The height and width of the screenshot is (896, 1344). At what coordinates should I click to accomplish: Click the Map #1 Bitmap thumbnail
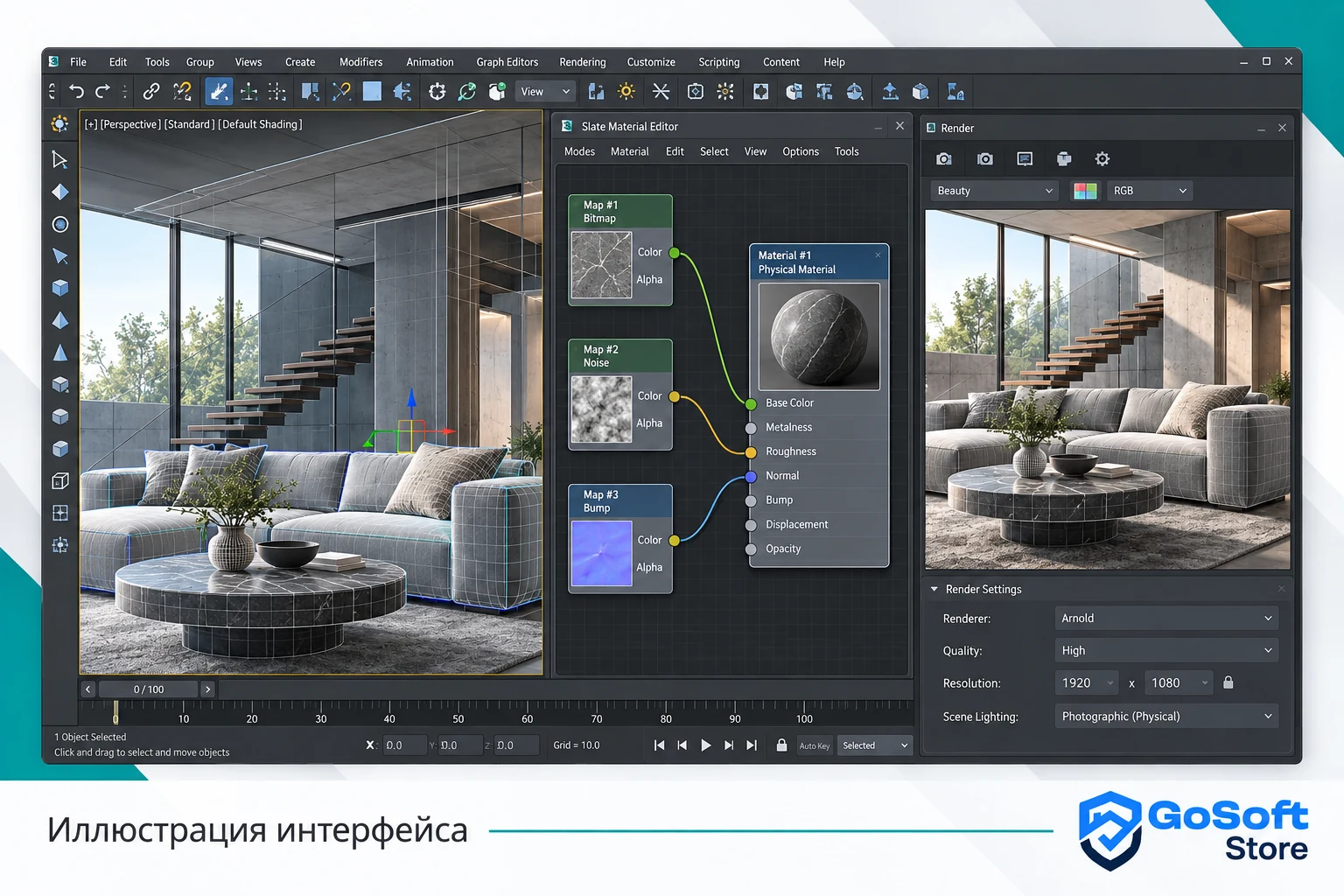(x=601, y=265)
